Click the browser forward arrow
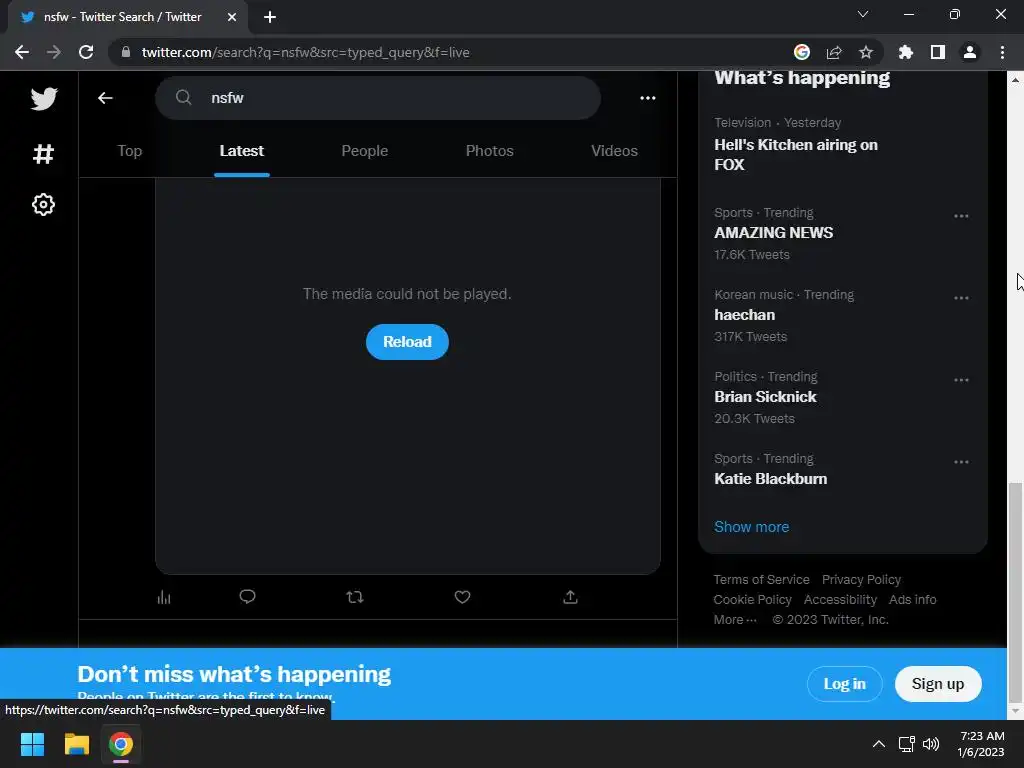The width and height of the screenshot is (1024, 768). click(54, 52)
